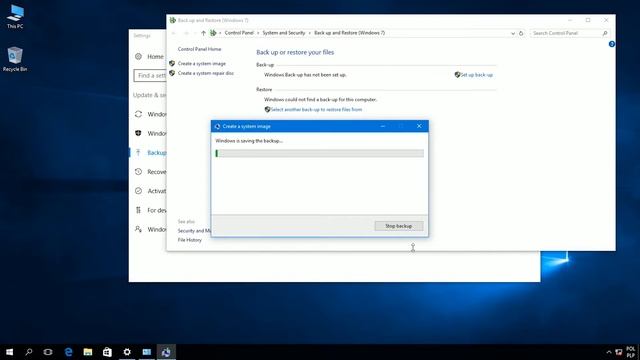This screenshot has width=640, height=360.
Task: Select another back-up to restore files from
Action: click(316, 109)
